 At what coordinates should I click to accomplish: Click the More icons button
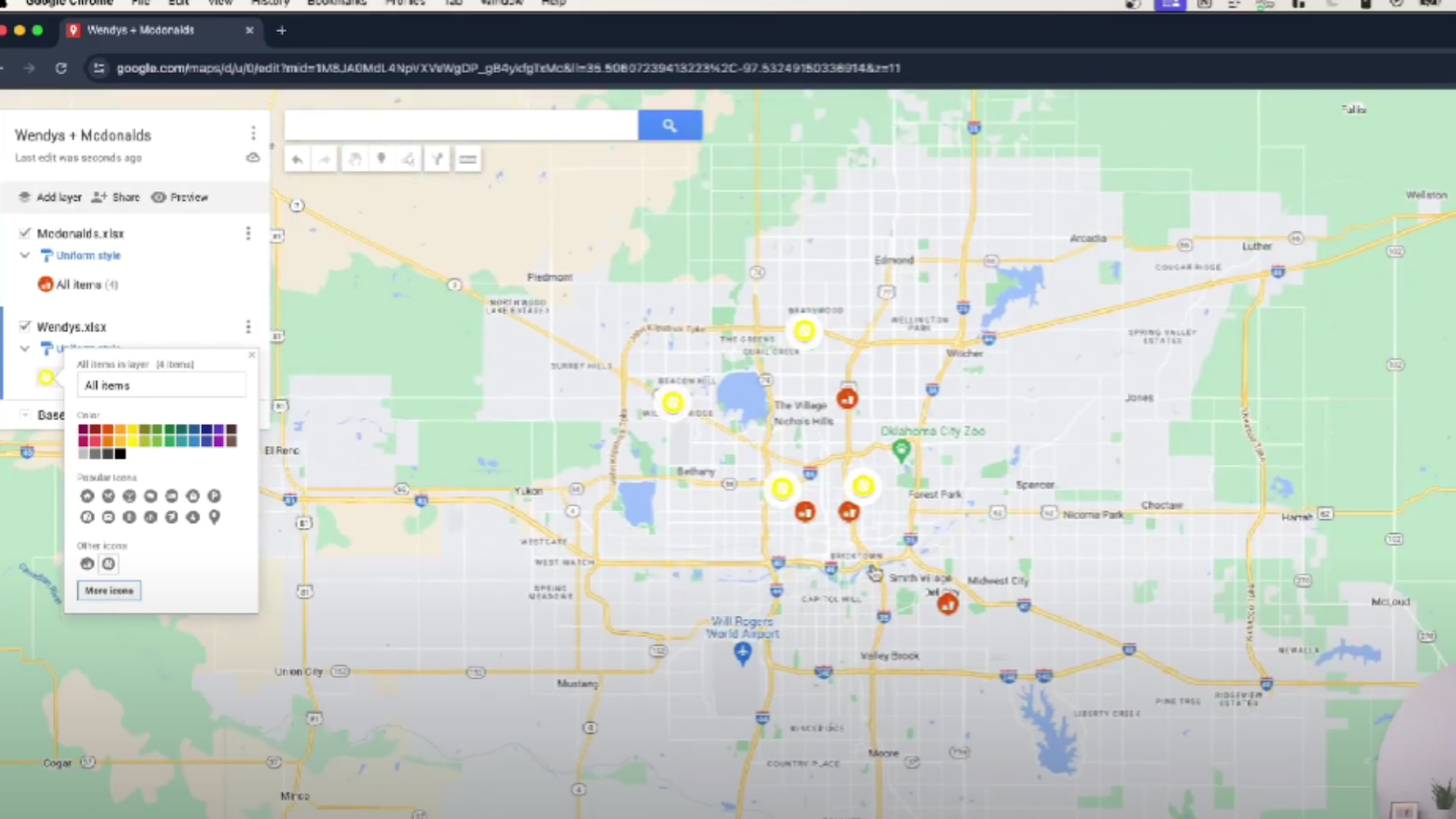(x=109, y=591)
